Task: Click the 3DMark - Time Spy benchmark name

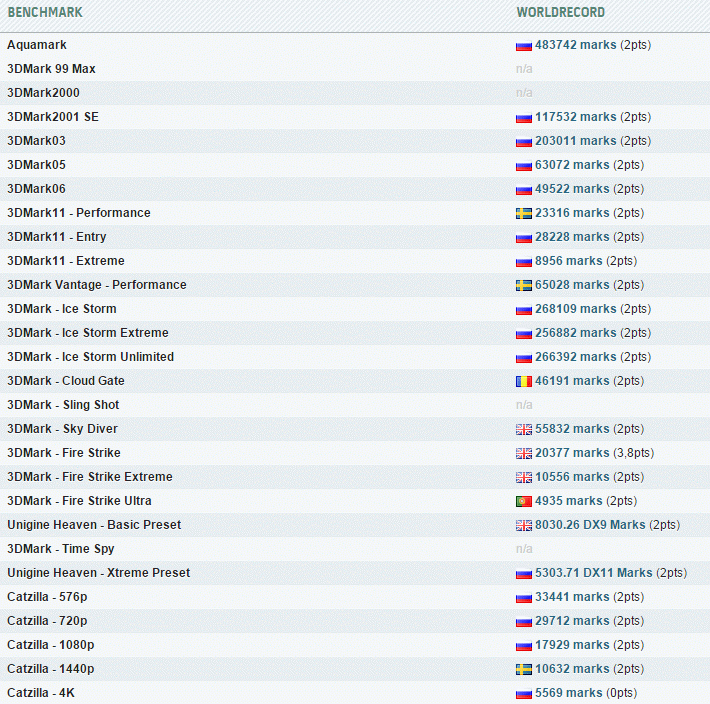Action: pyautogui.click(x=61, y=549)
